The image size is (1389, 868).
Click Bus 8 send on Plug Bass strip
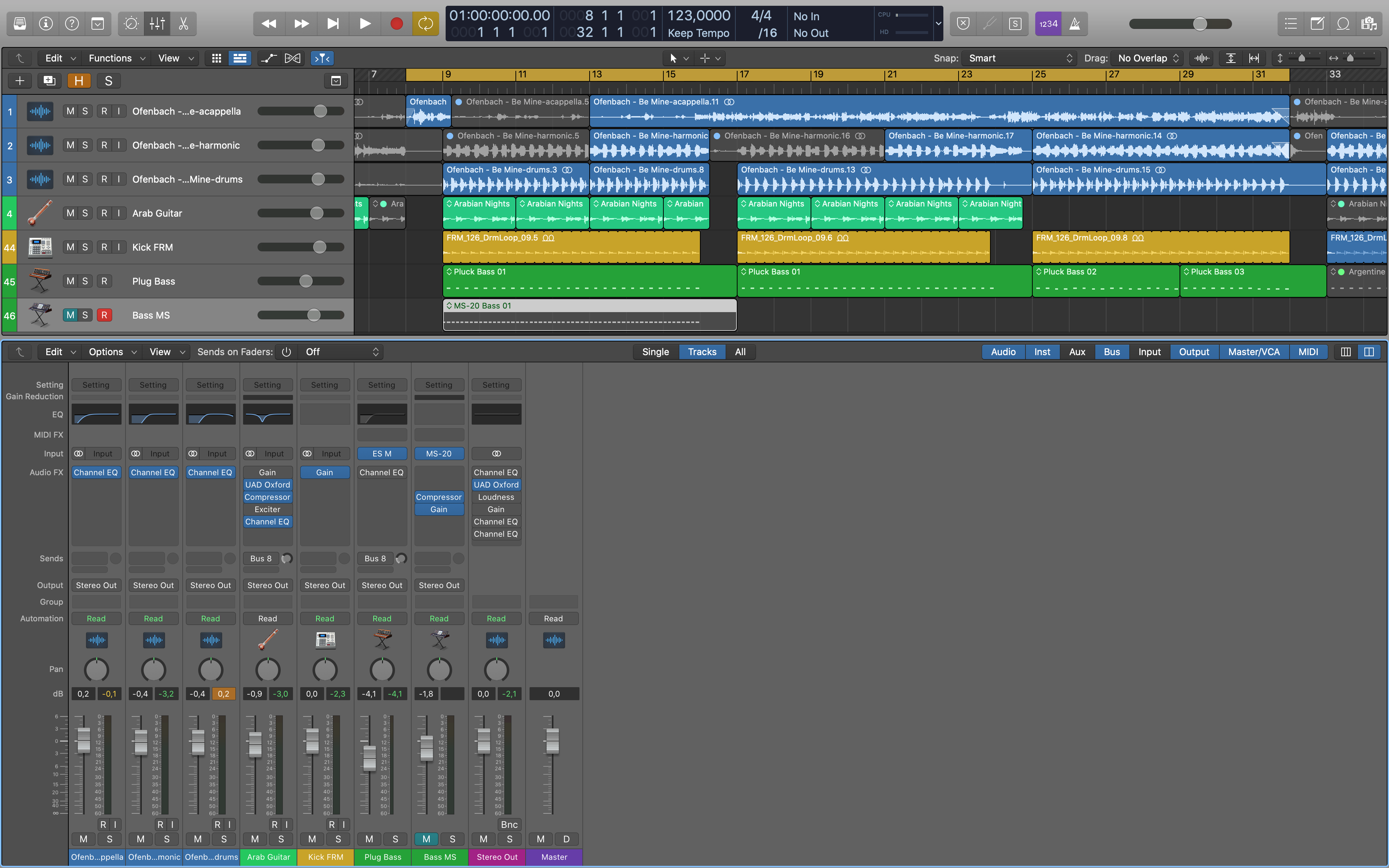coord(375,558)
